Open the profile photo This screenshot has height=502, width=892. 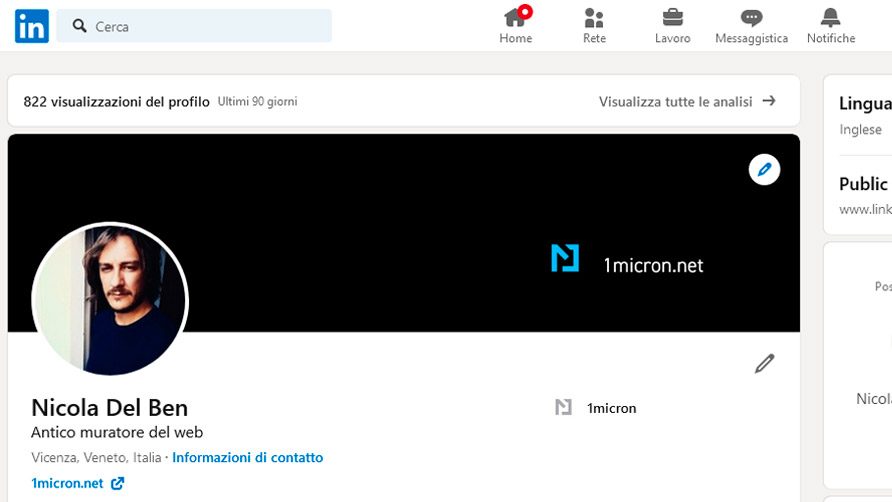(110, 300)
